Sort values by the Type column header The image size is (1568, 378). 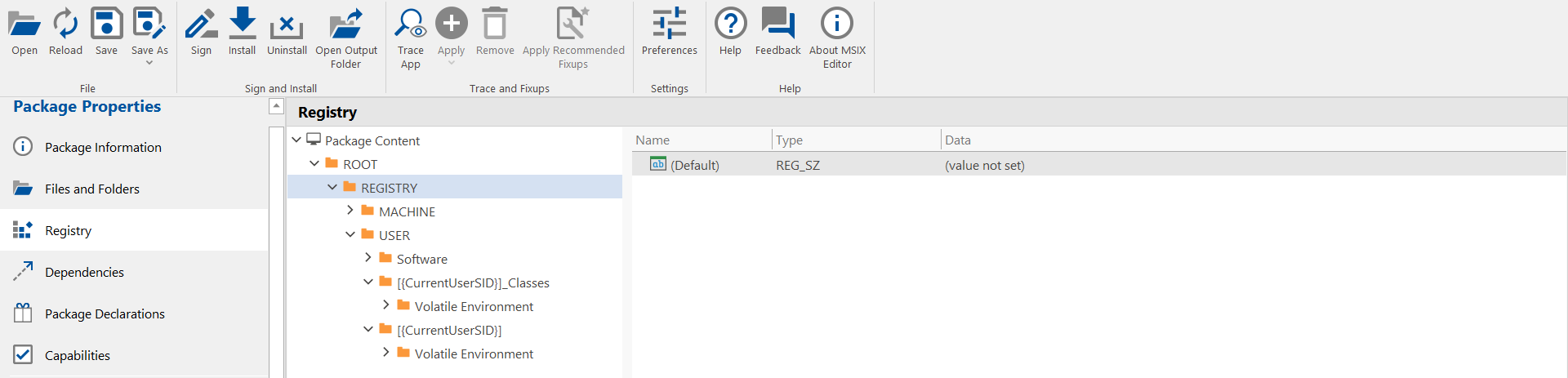[789, 140]
